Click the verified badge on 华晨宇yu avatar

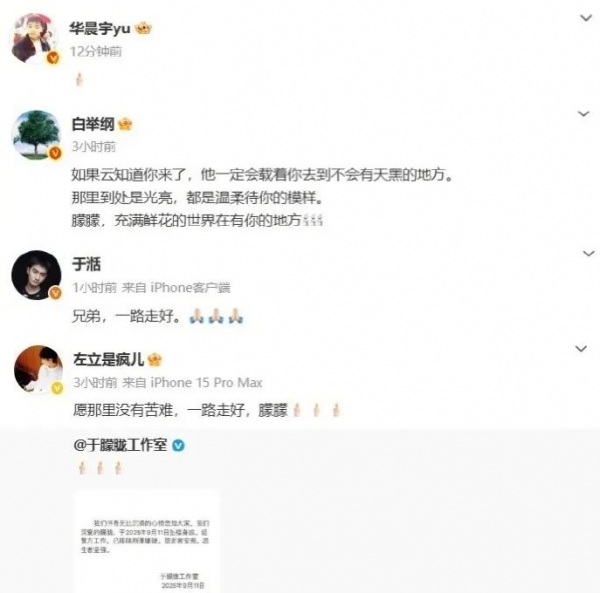tap(54, 58)
